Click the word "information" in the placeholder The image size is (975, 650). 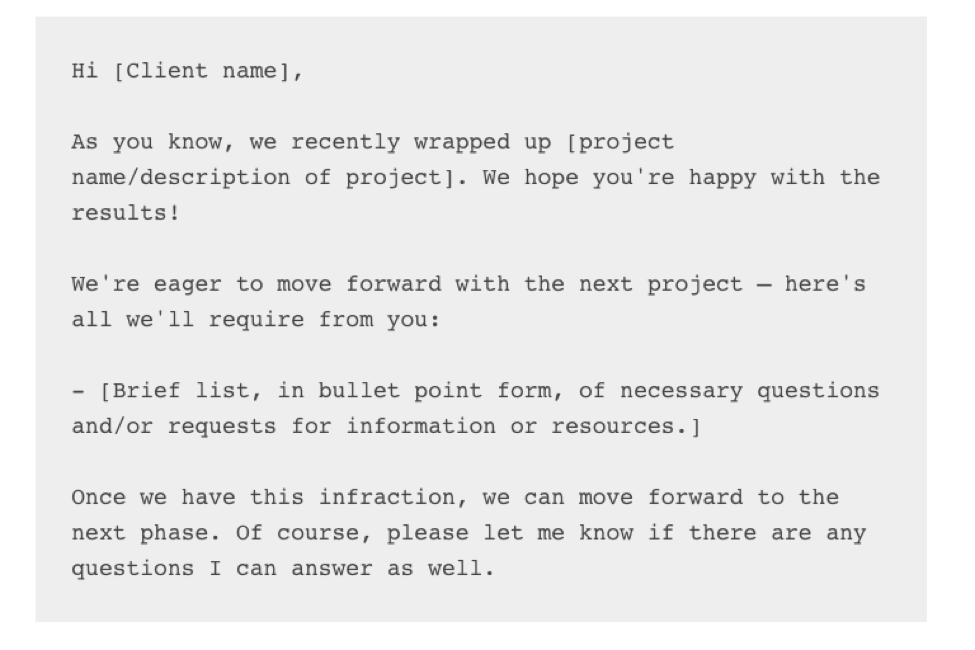pyautogui.click(x=421, y=425)
